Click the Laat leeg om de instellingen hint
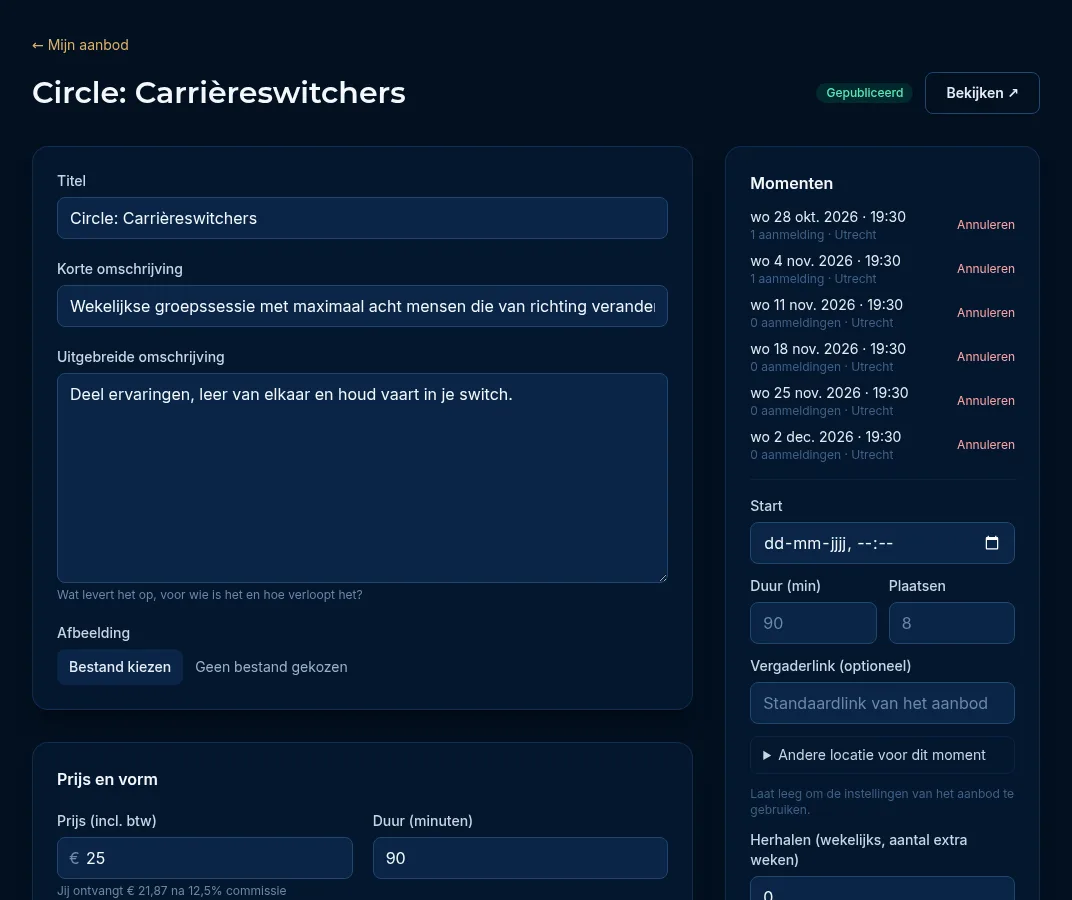Image resolution: width=1072 pixels, height=900 pixels. [x=882, y=802]
